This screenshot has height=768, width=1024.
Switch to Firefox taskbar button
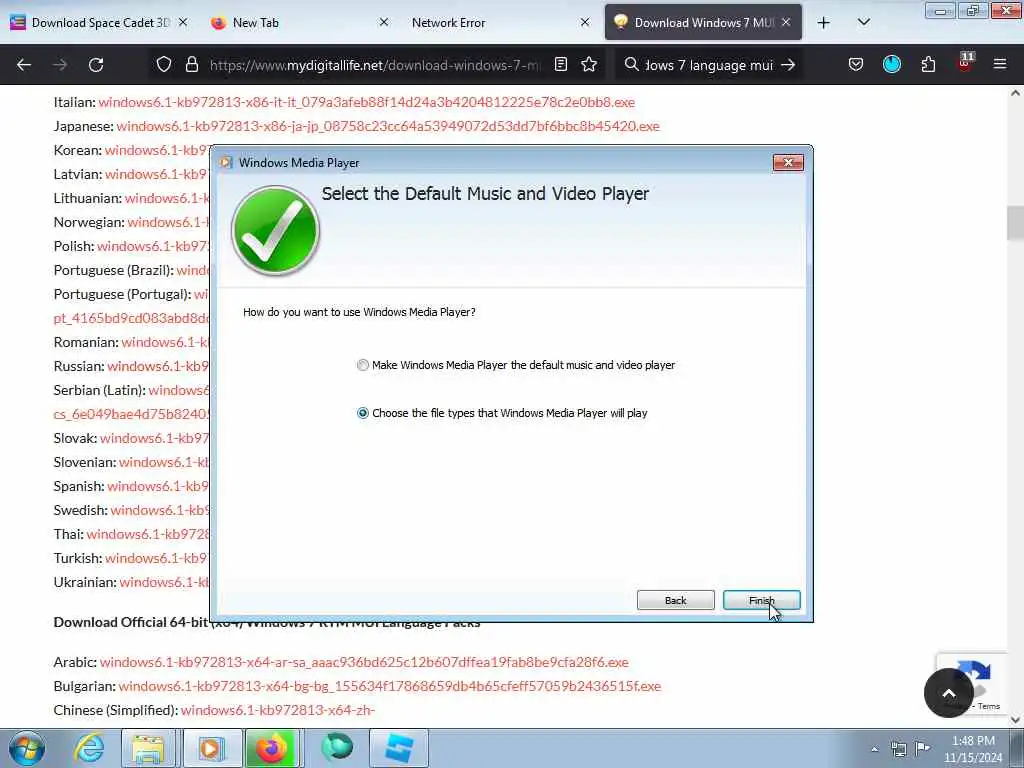coord(272,748)
